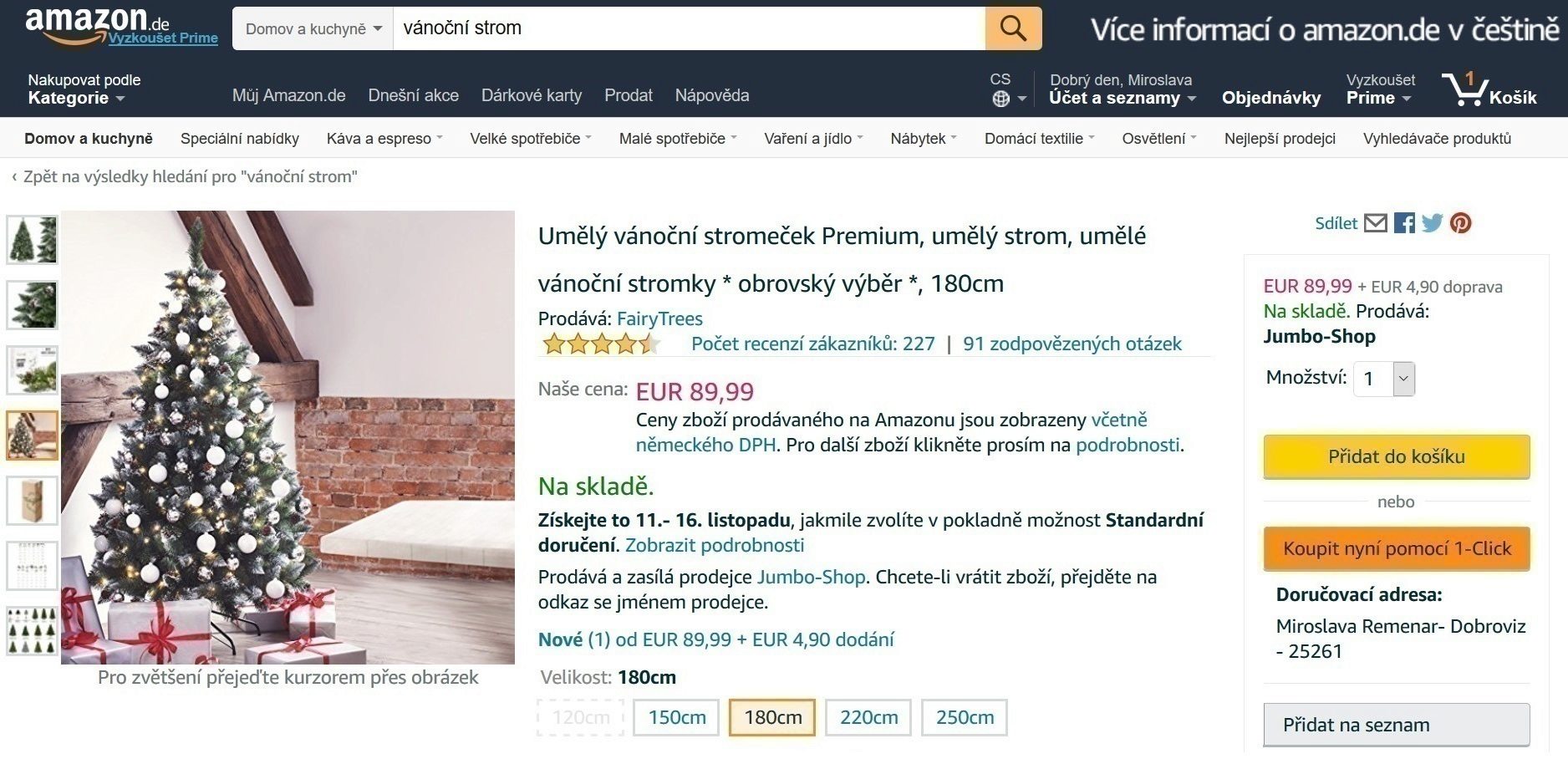Viewport: 1568px width, 769px height.
Task: Share the product via email icon
Action: (x=1376, y=223)
